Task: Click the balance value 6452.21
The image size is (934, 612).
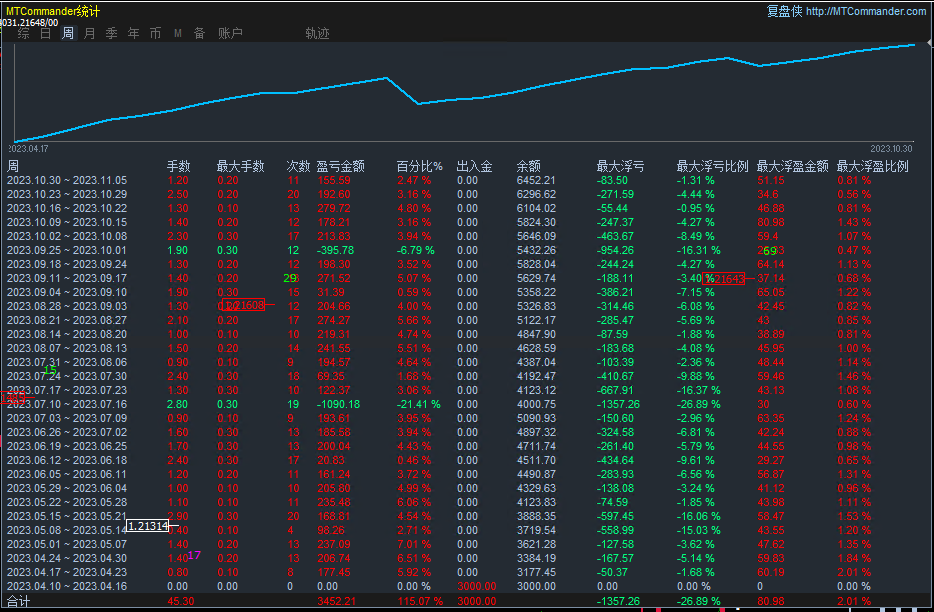Action: click(536, 181)
